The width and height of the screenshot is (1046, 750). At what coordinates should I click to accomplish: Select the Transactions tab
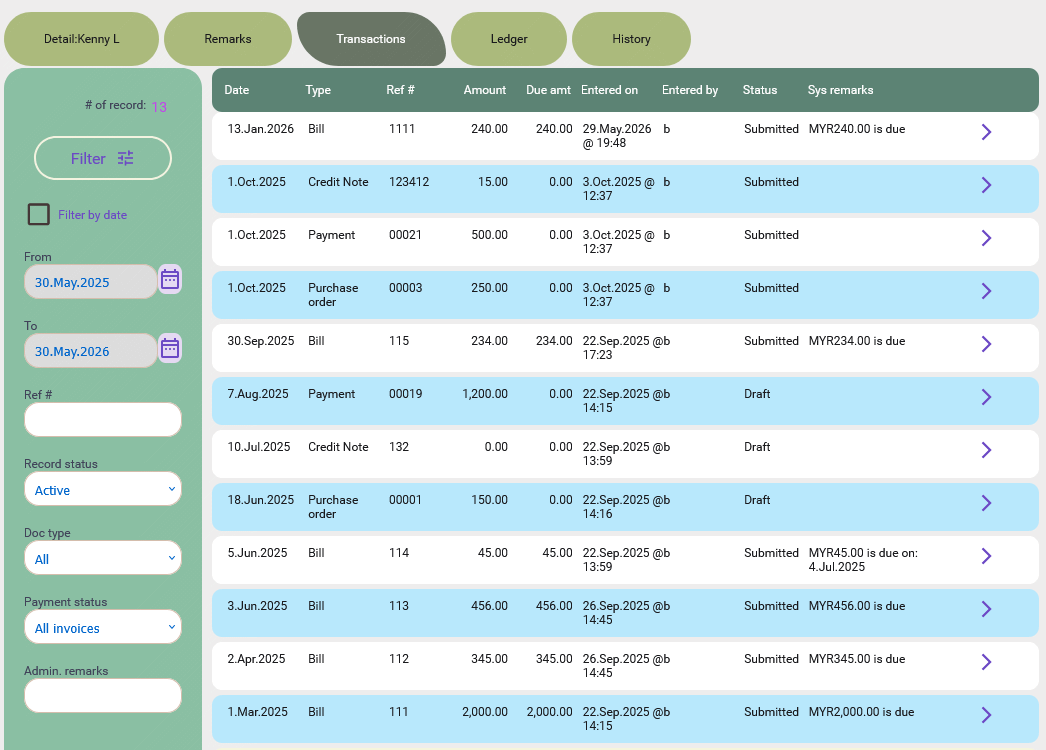[x=371, y=39]
